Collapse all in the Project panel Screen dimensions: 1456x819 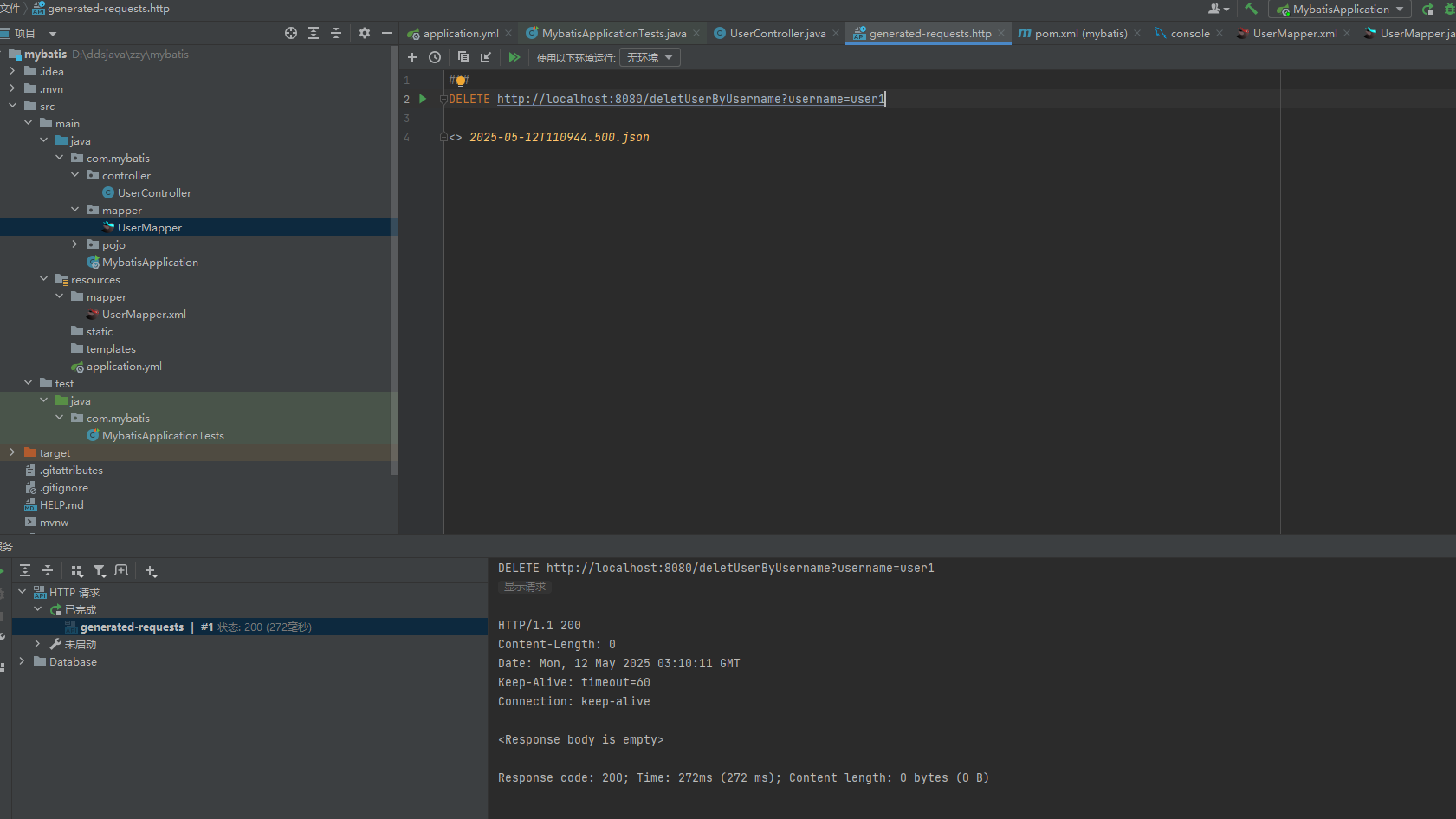tap(336, 33)
